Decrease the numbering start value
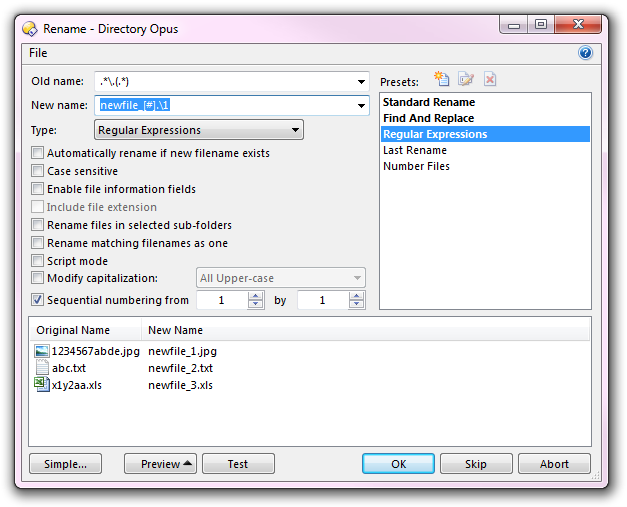The image size is (627, 507). pyautogui.click(x=256, y=304)
